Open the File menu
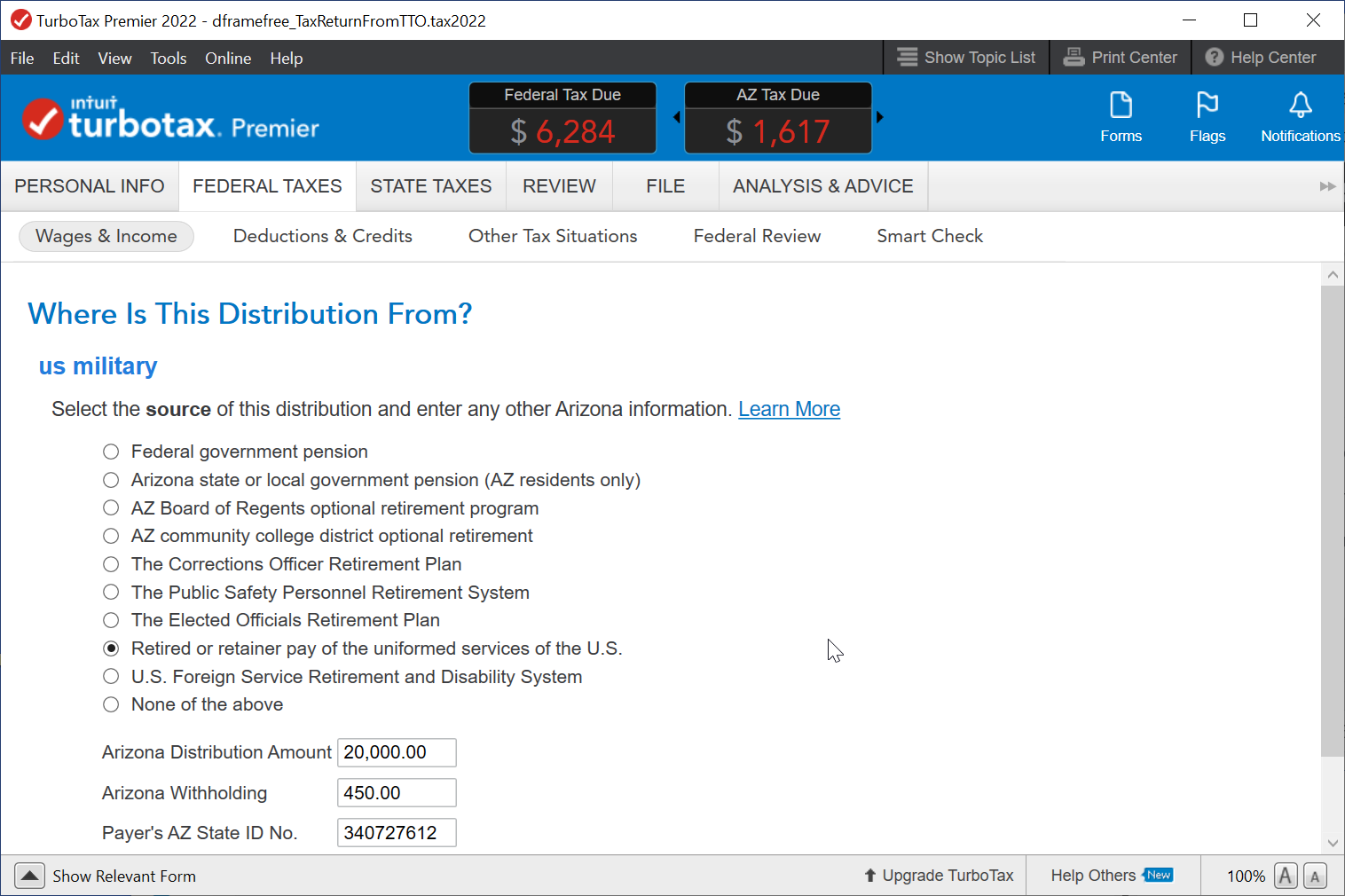The image size is (1345, 896). (x=22, y=58)
